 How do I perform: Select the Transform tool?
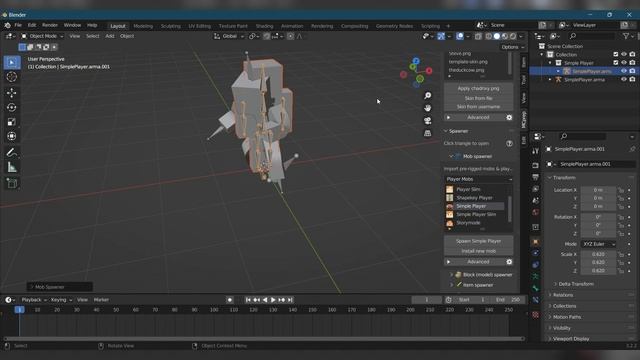pos(12,136)
